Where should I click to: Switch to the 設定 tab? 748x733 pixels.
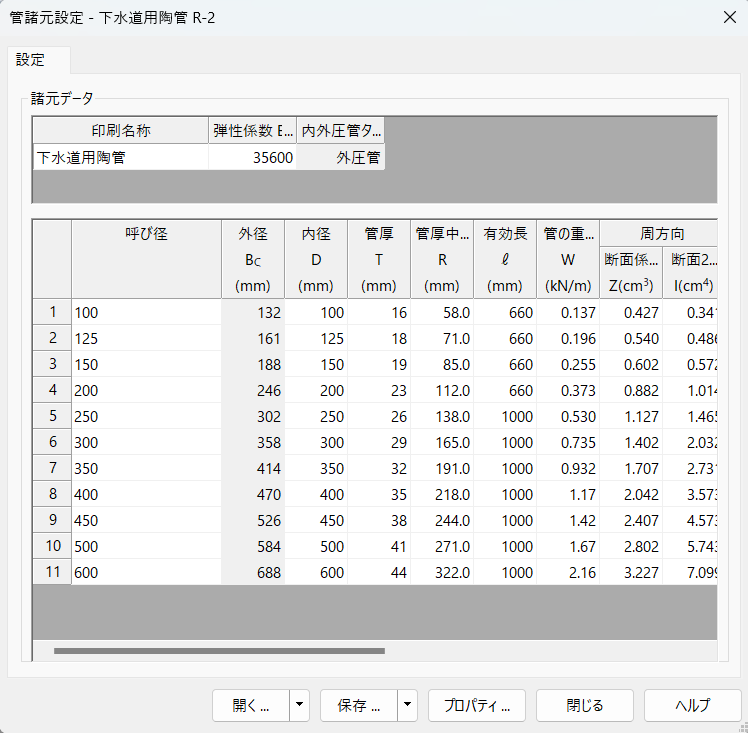31,60
